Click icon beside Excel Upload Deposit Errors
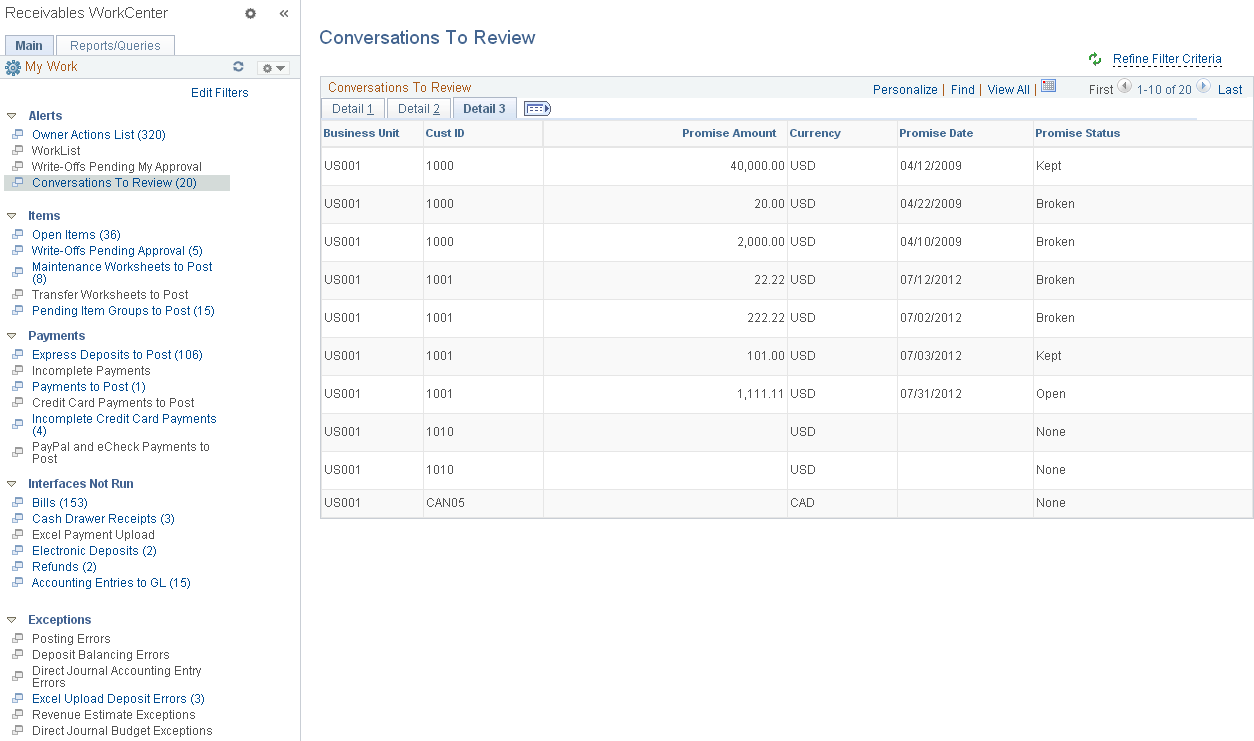Viewport: 1254px width, 741px height. tap(17, 698)
